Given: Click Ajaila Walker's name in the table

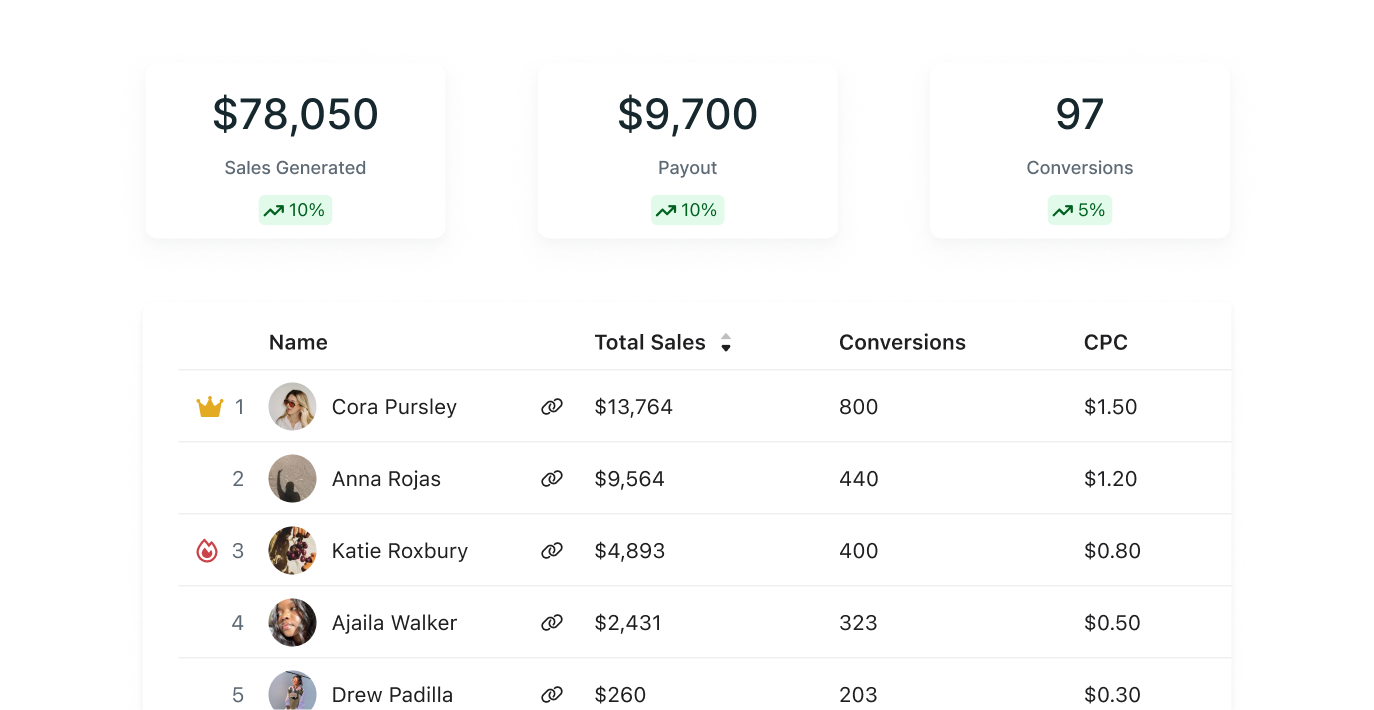Looking at the screenshot, I should point(394,623).
